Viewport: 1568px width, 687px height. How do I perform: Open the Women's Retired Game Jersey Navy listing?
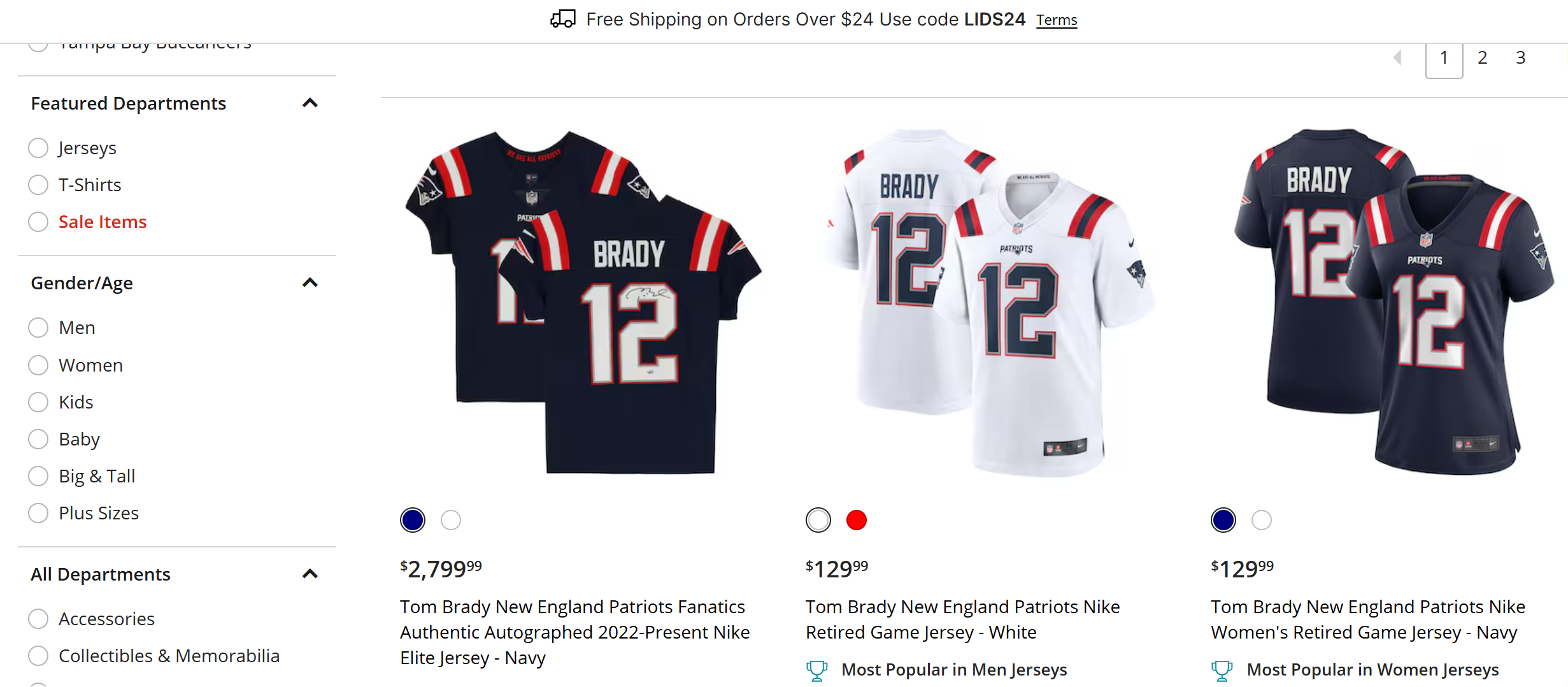pyautogui.click(x=1367, y=619)
